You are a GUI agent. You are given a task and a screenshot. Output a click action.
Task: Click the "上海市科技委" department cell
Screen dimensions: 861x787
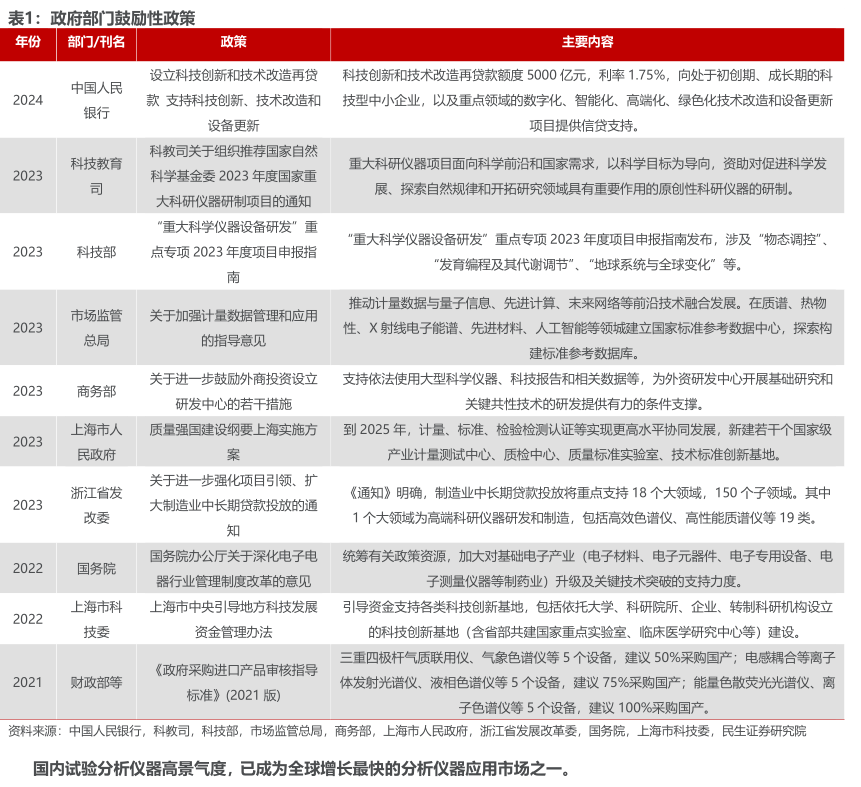click(x=96, y=619)
